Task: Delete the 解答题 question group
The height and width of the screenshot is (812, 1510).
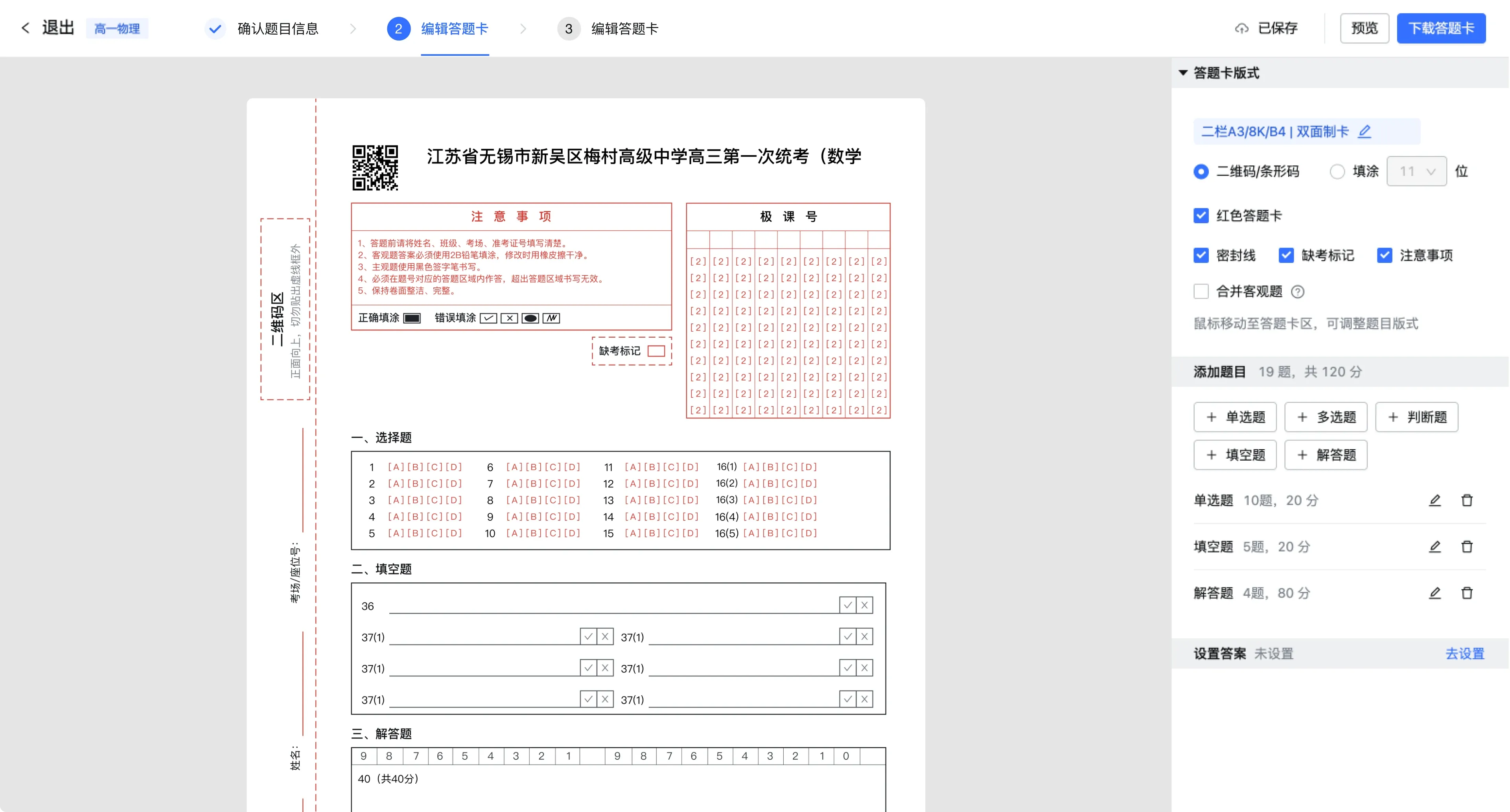Action: click(x=1467, y=593)
